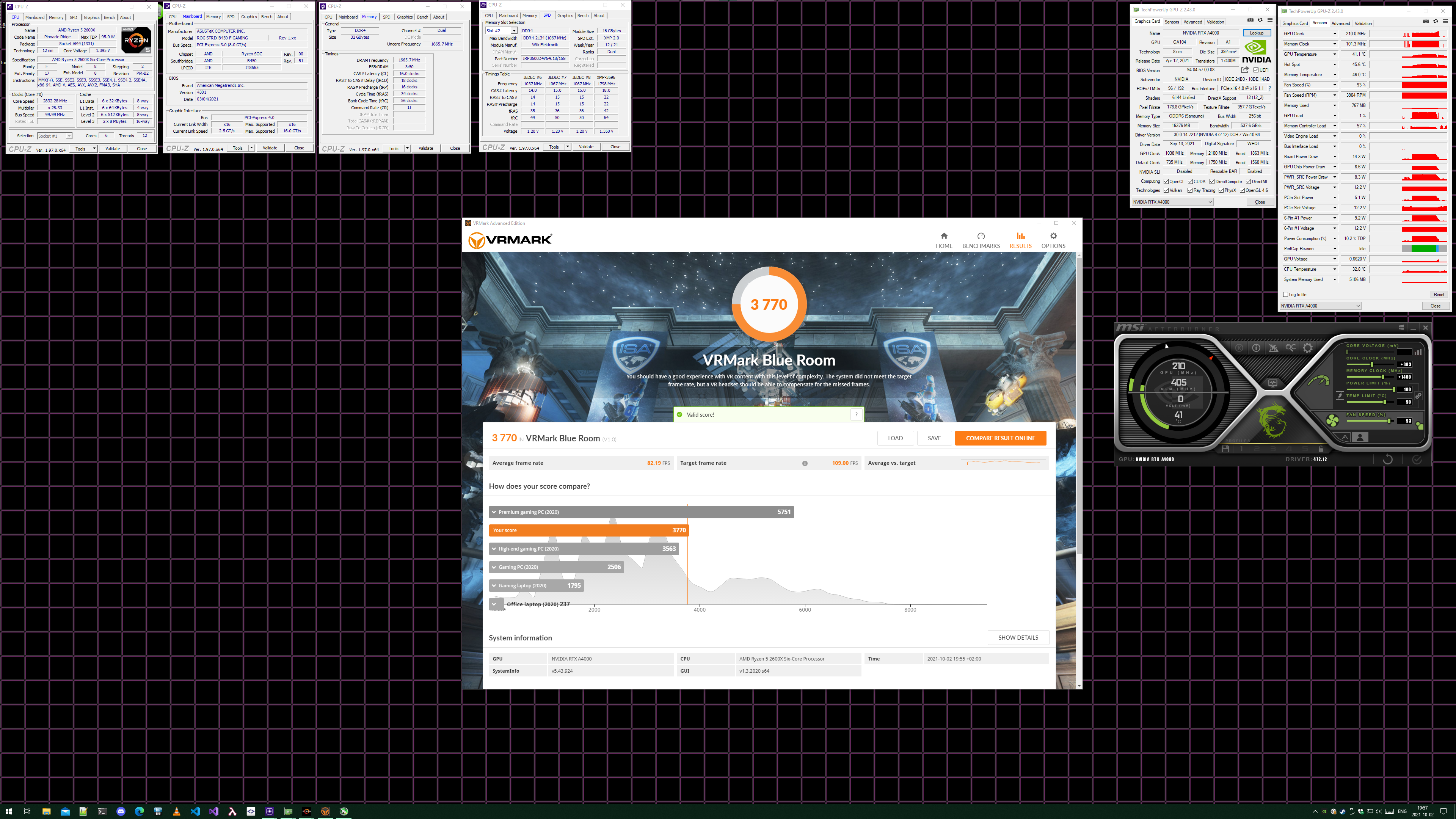The height and width of the screenshot is (819, 1456).
Task: Open Afterburner settings gear icon
Action: [x=1308, y=348]
